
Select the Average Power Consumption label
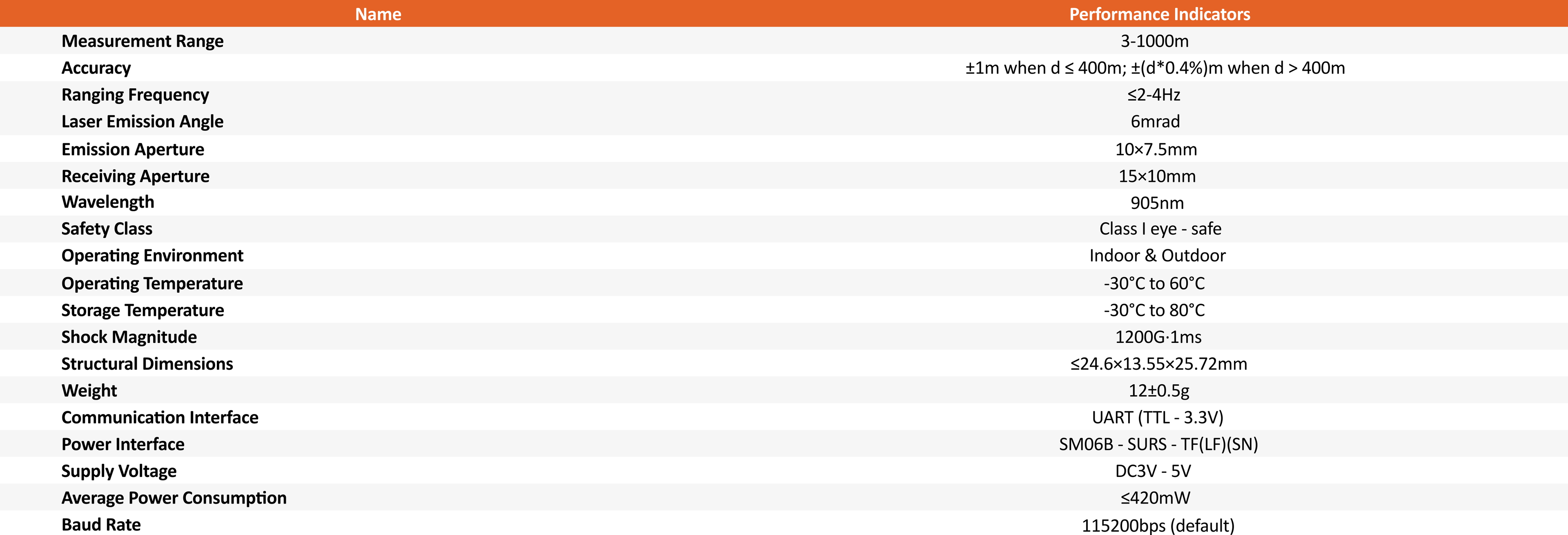click(174, 498)
